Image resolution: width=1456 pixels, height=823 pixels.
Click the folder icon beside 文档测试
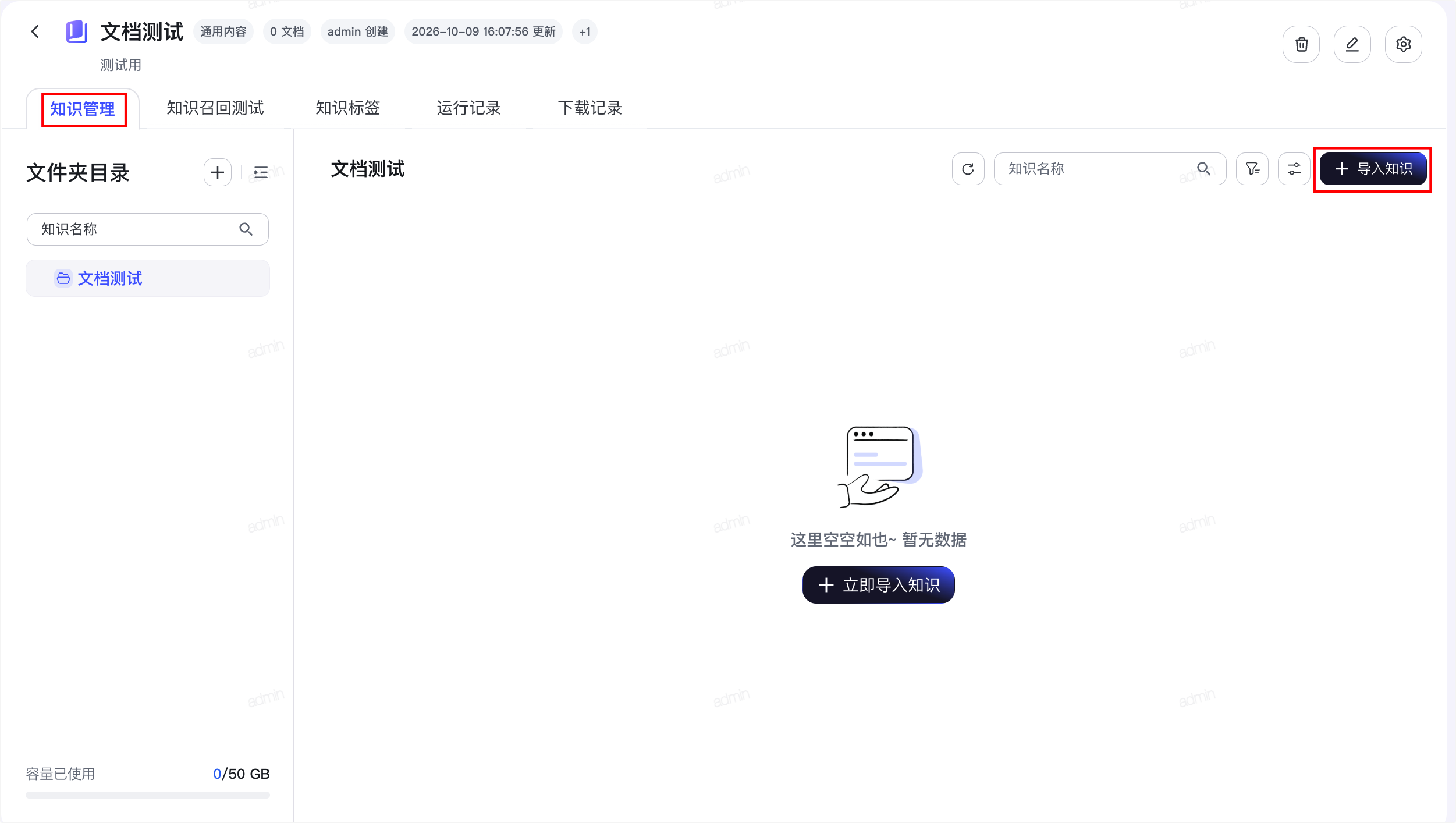pyautogui.click(x=63, y=278)
